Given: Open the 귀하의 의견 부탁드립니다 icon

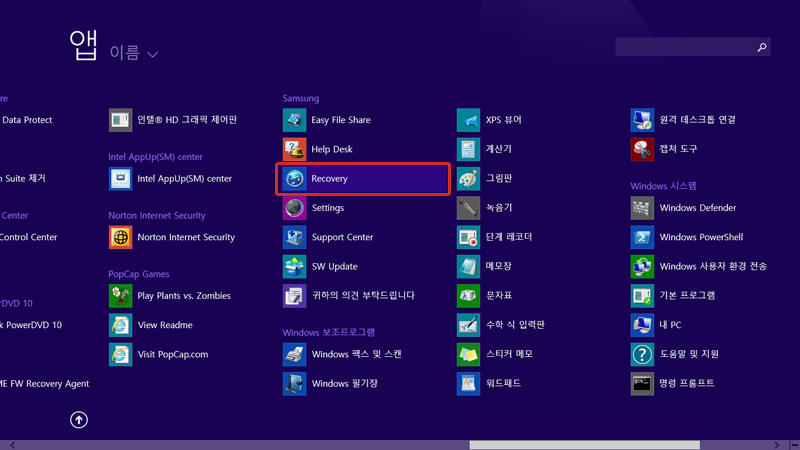Looking at the screenshot, I should [x=294, y=296].
